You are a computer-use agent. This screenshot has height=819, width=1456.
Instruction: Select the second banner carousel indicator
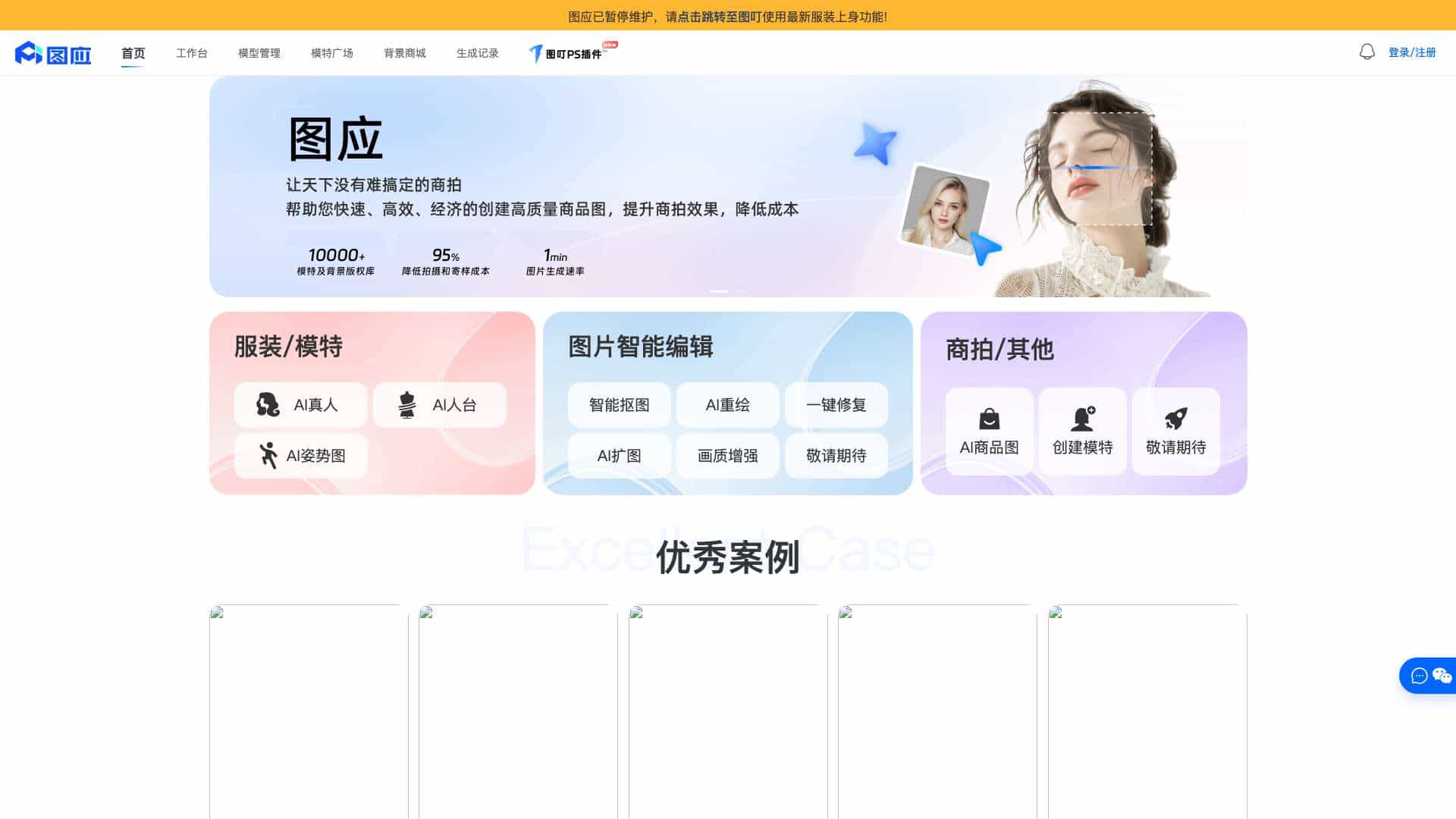(x=739, y=291)
